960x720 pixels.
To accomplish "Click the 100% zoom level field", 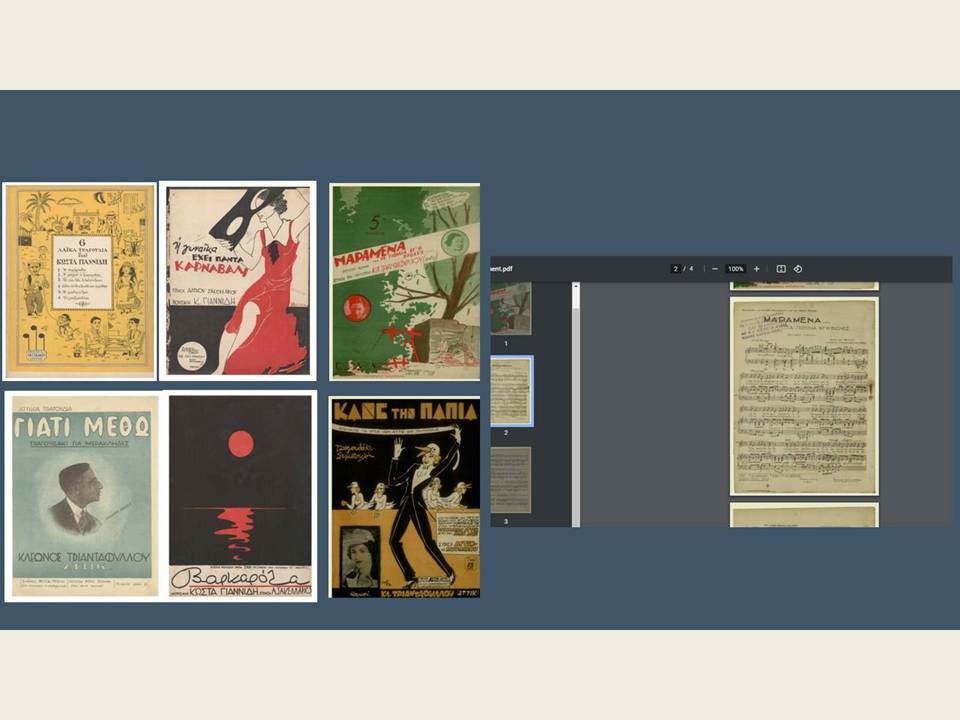I will tap(736, 269).
